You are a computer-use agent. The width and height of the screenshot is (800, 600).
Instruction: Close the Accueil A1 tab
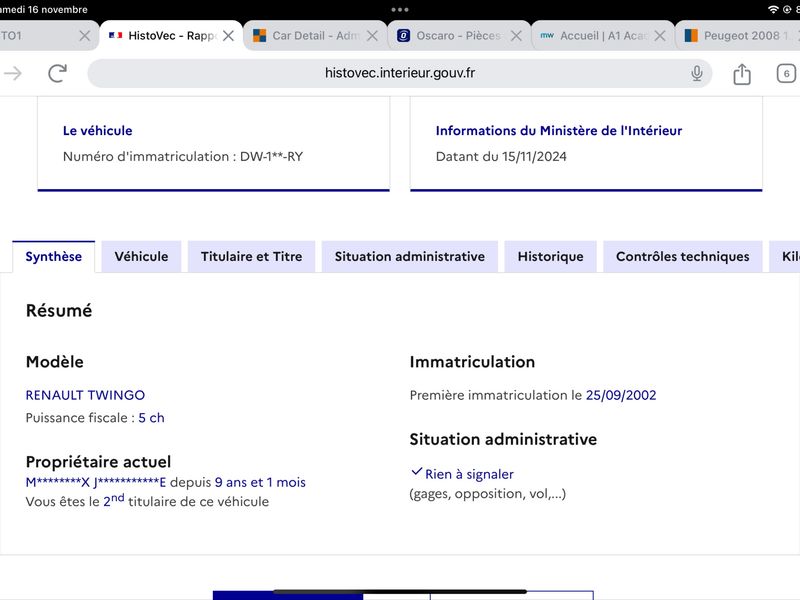(660, 36)
